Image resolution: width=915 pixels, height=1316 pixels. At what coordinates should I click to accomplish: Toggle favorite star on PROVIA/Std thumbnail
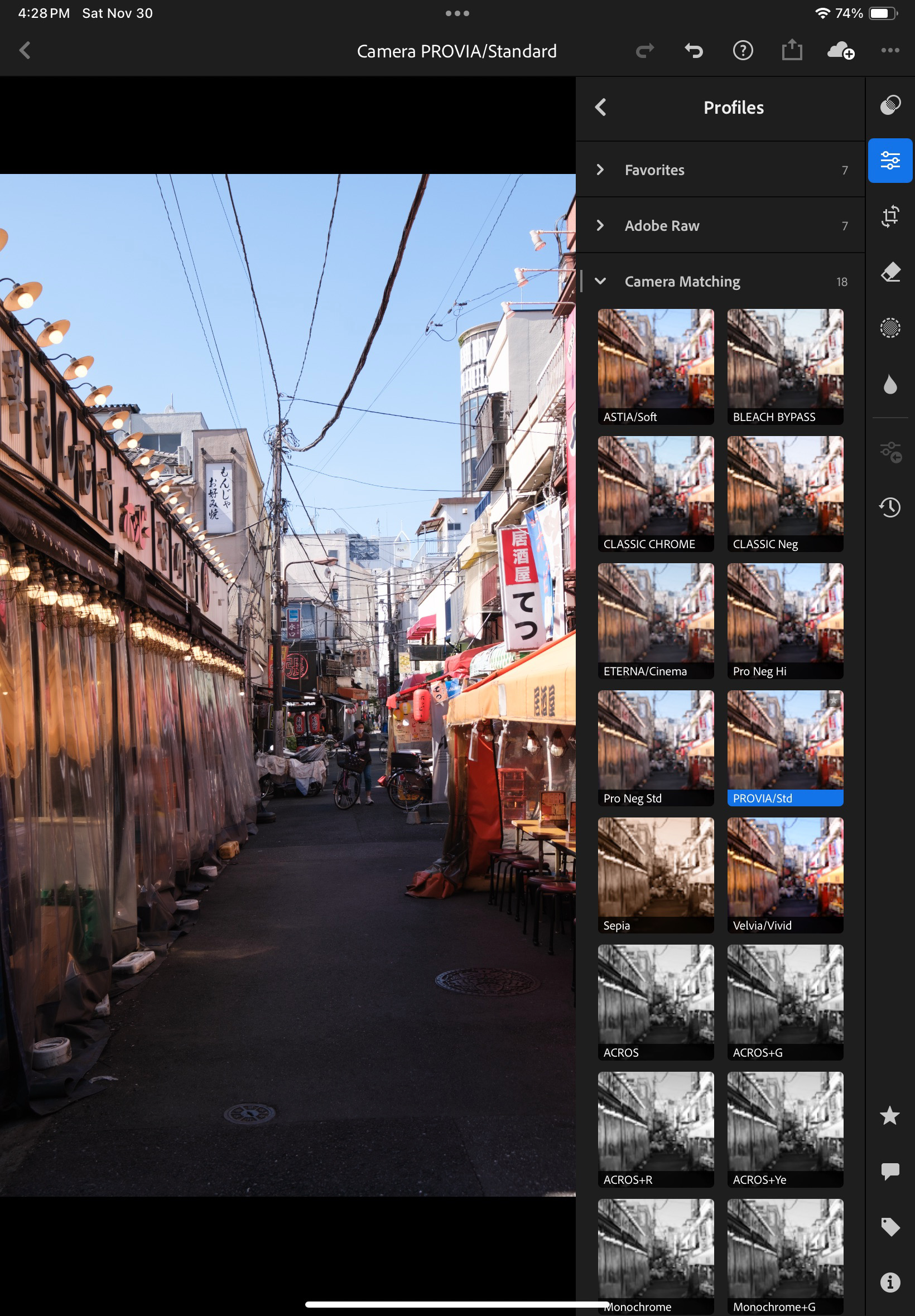pos(833,701)
